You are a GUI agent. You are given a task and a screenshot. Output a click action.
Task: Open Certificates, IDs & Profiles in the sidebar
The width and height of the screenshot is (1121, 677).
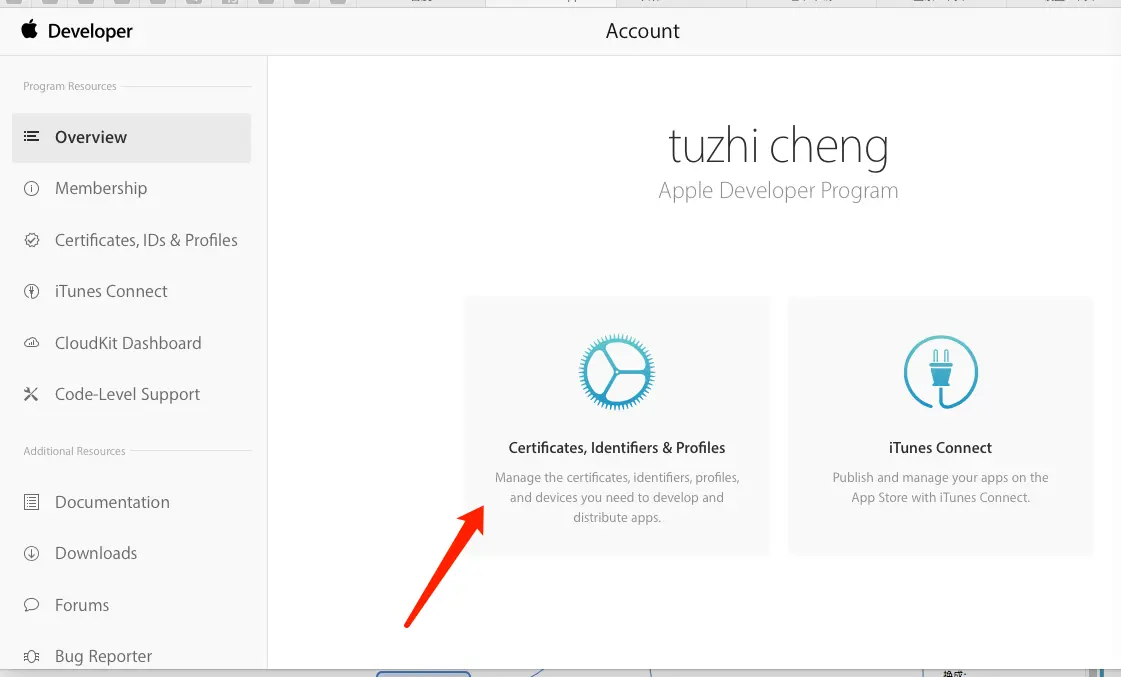point(146,240)
